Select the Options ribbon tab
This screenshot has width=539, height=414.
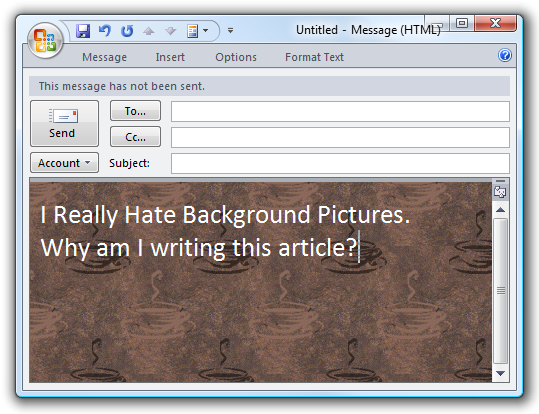coord(236,57)
